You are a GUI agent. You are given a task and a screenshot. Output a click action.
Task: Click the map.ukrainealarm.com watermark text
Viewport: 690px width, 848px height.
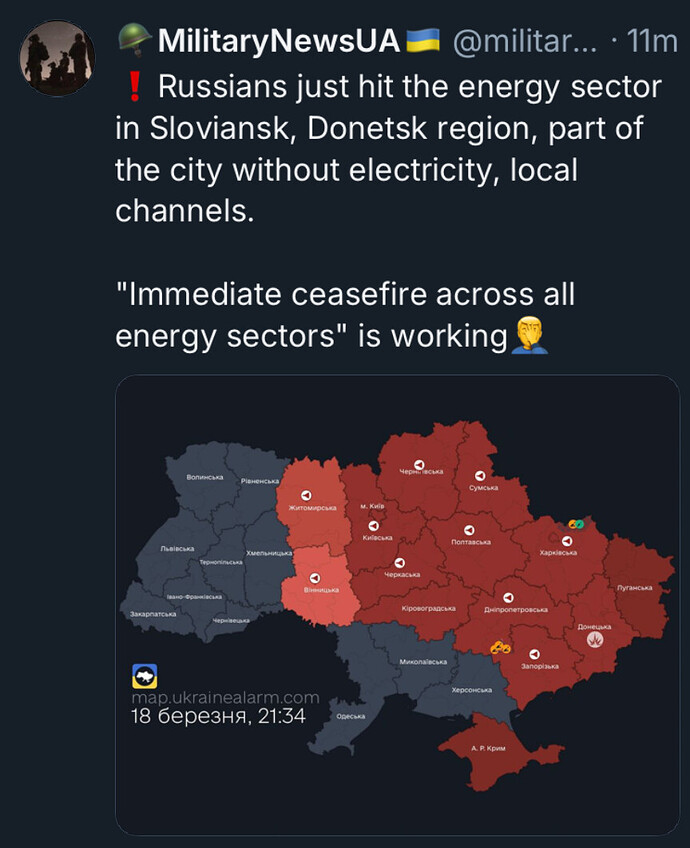(225, 698)
